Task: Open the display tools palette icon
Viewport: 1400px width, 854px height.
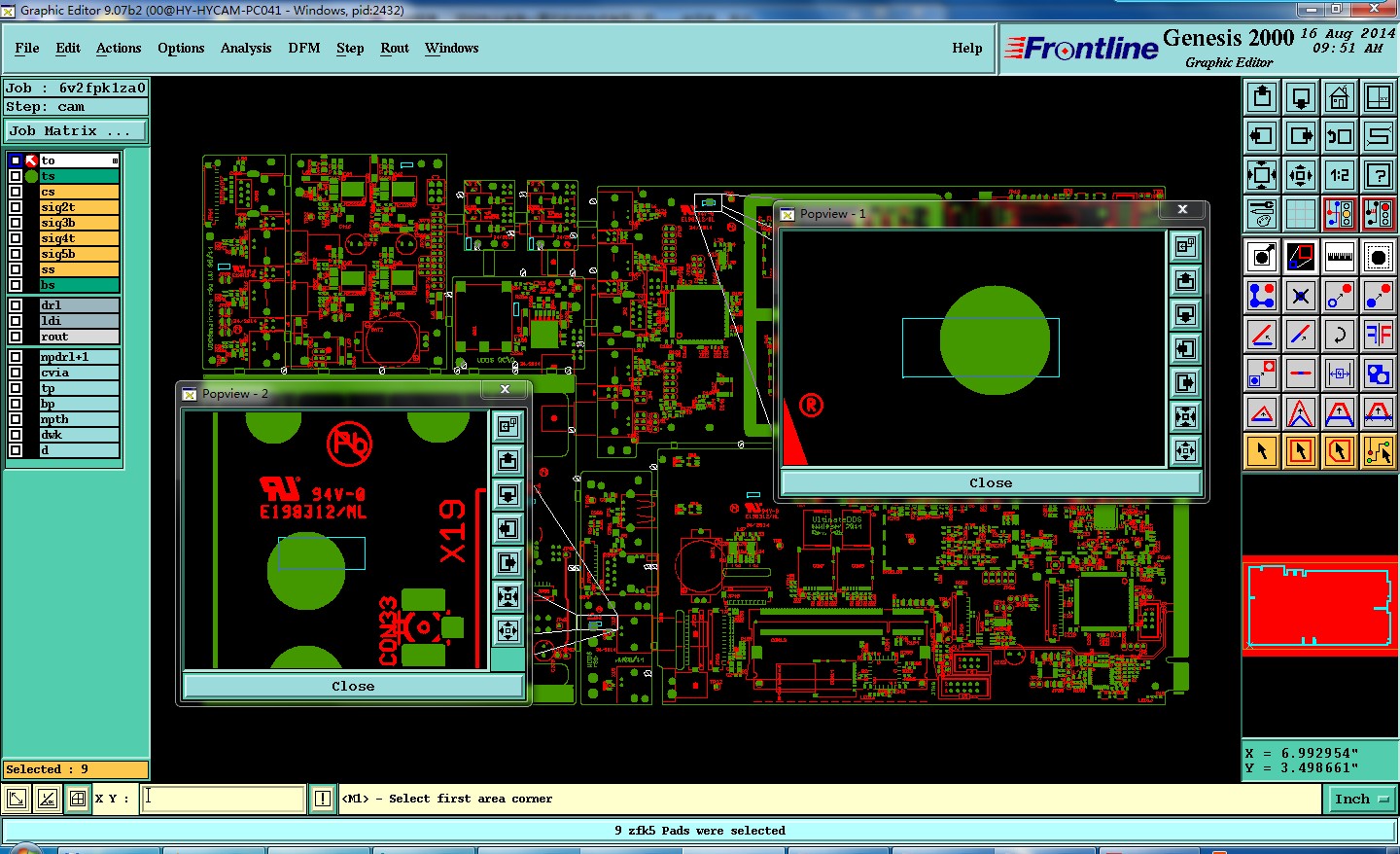Action: point(1262,214)
